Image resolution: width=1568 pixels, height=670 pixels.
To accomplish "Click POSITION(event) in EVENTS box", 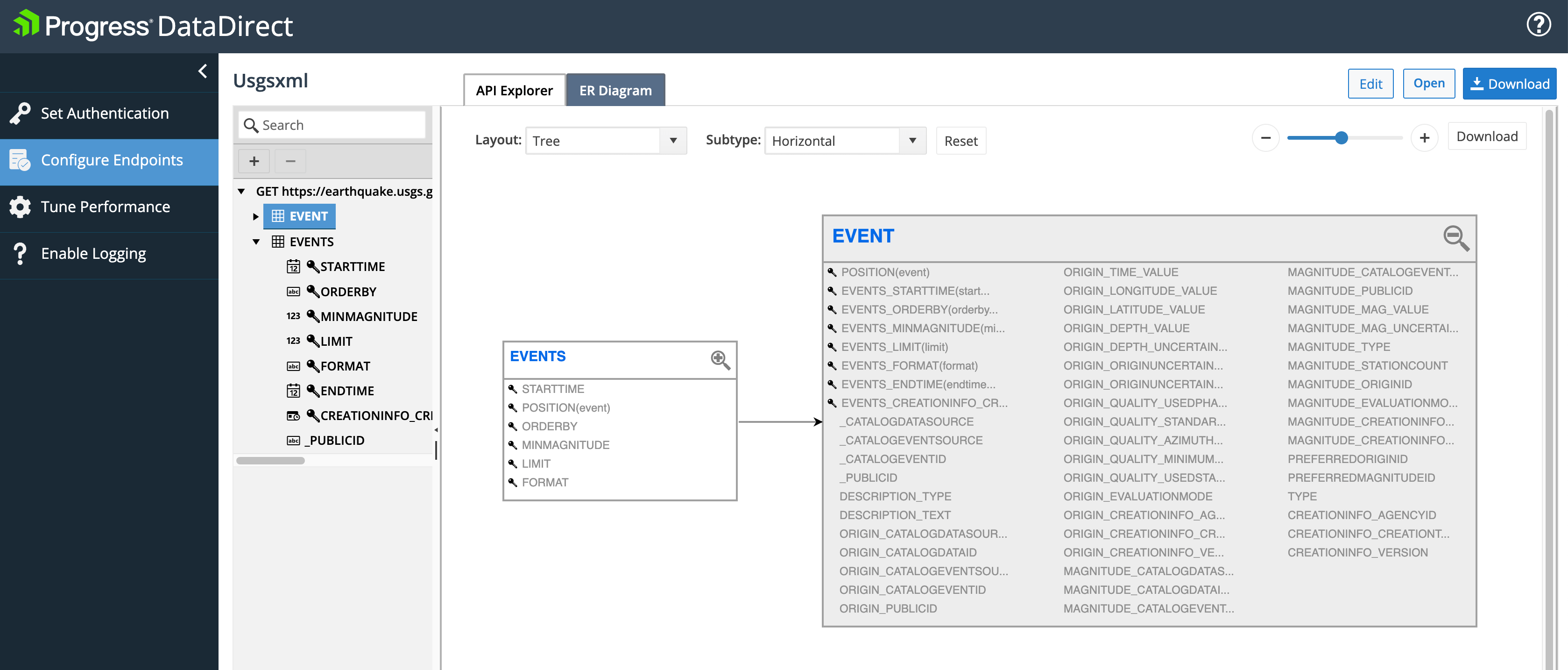I will click(x=565, y=408).
